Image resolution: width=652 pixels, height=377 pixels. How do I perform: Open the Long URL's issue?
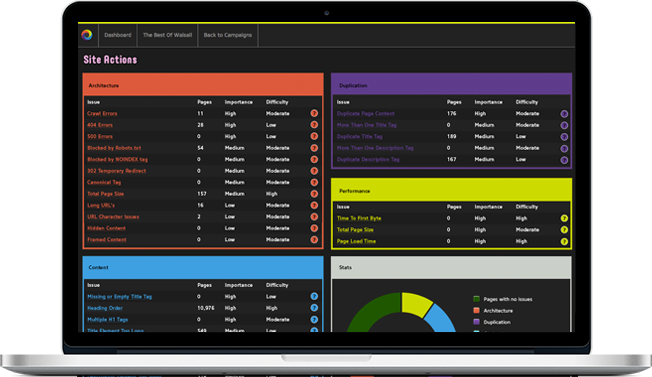click(101, 205)
